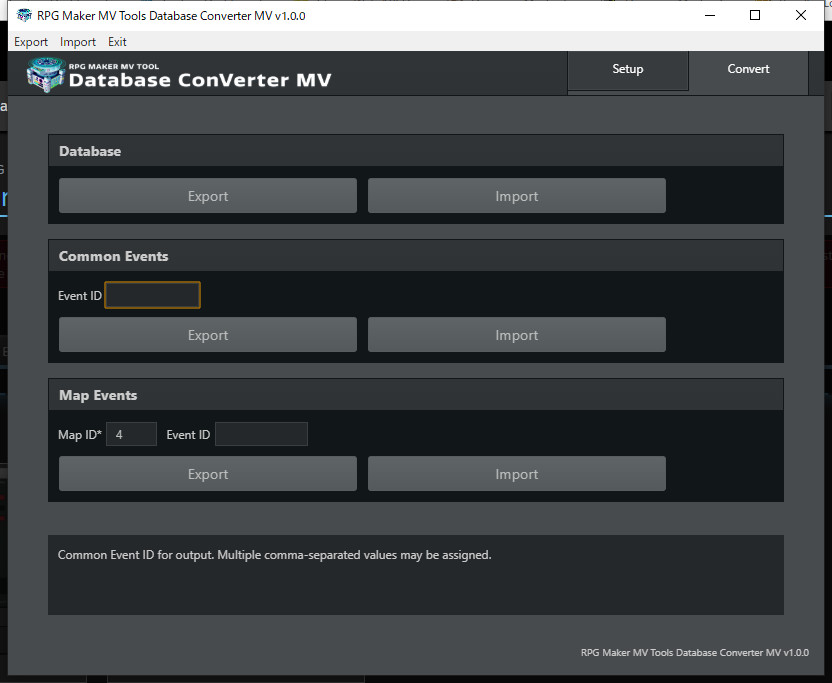
Task: Import the Database
Action: tap(516, 195)
